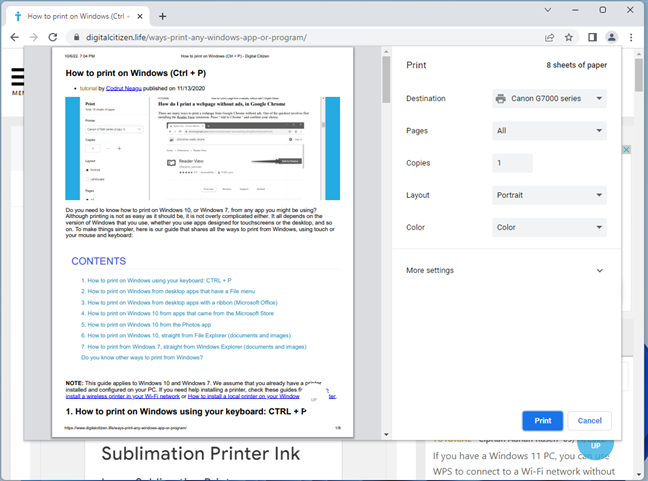This screenshot has width=648, height=481.
Task: Select the 'How to print on Windows' browser tab
Action: click(78, 16)
